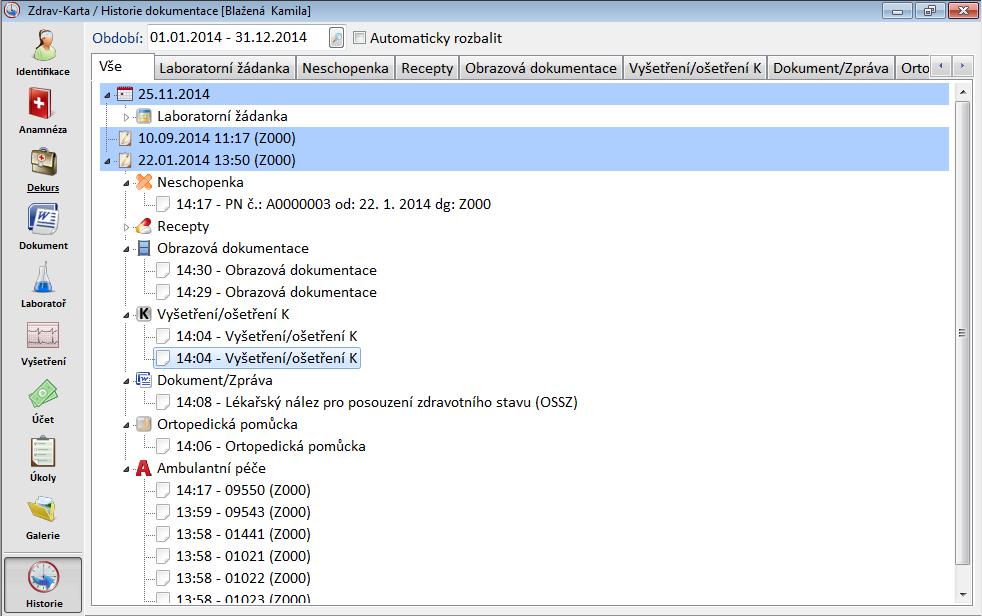Check the 14:29 Obrazová dokumentace box

click(163, 292)
